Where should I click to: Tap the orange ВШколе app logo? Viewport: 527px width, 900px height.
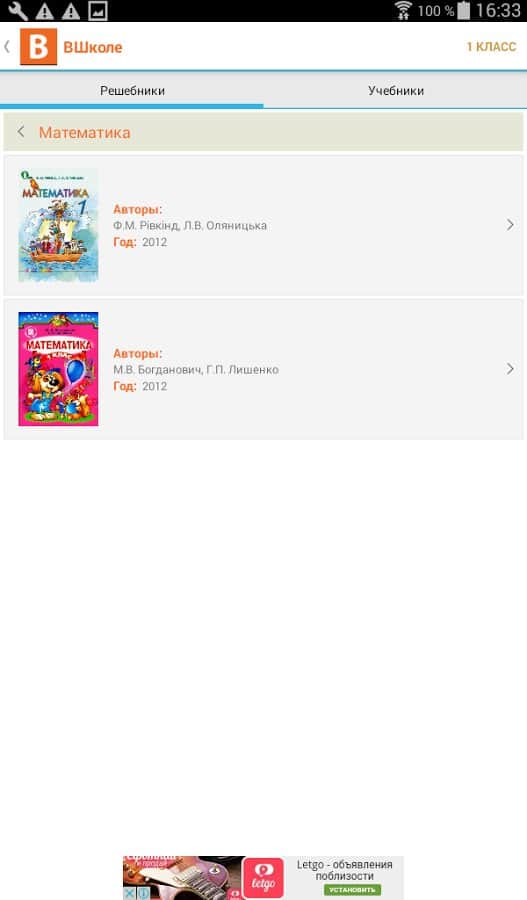click(x=38, y=46)
